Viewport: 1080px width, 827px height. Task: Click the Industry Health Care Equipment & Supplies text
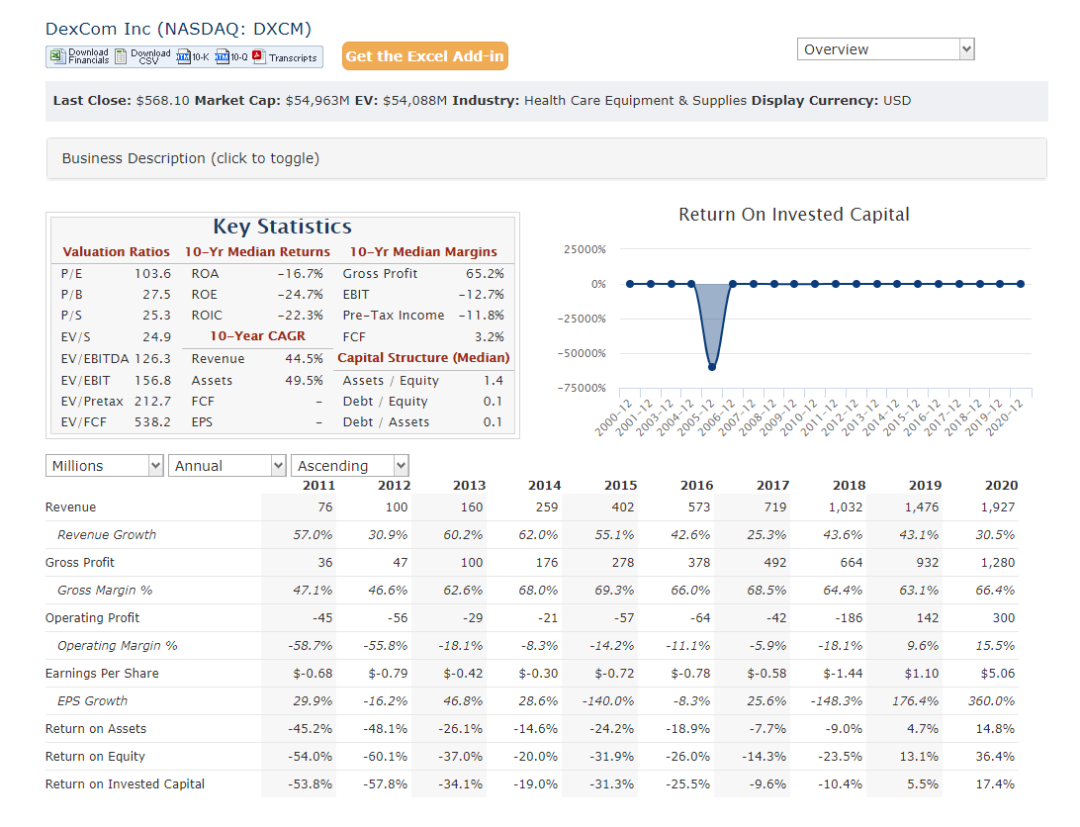[635, 101]
